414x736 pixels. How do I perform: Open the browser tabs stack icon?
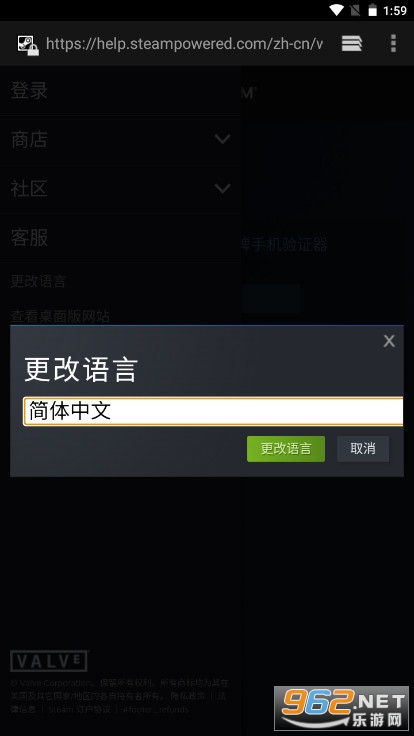[x=352, y=44]
